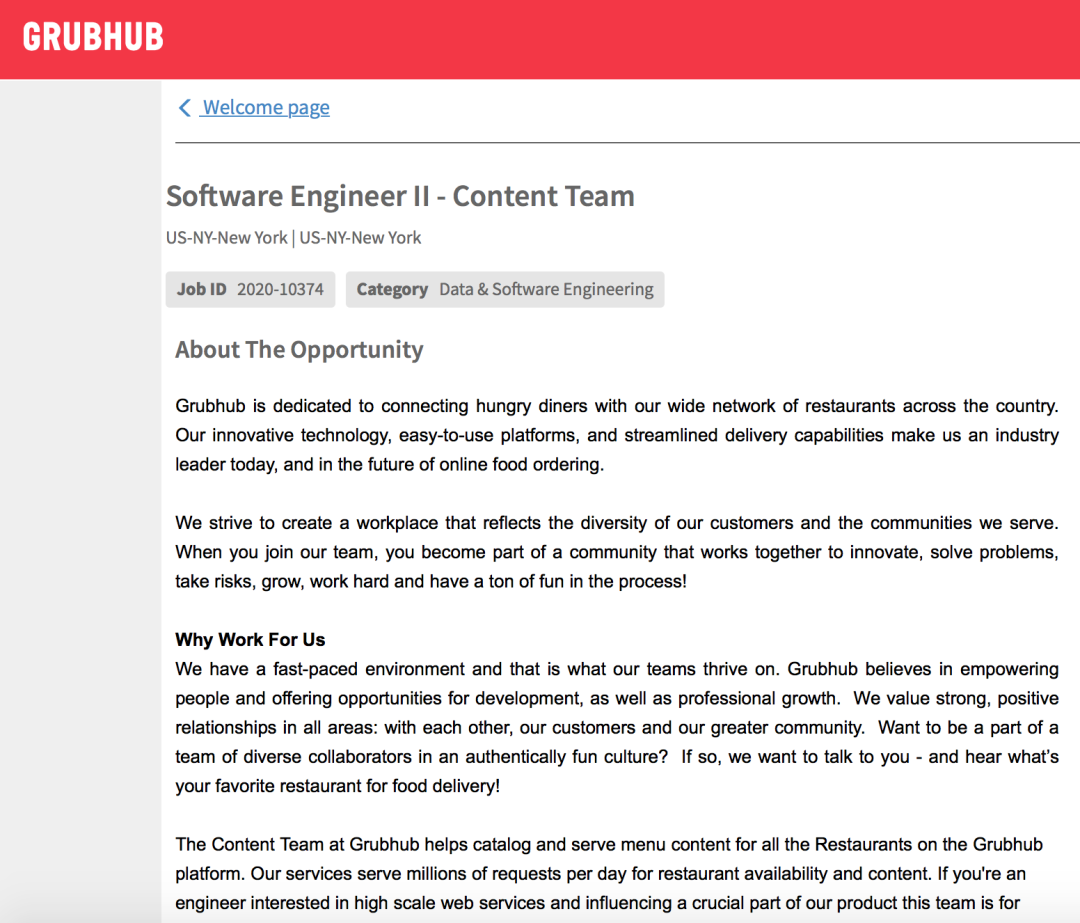1080x923 pixels.
Task: Click the Software Engineer II job title
Action: pyautogui.click(x=400, y=196)
